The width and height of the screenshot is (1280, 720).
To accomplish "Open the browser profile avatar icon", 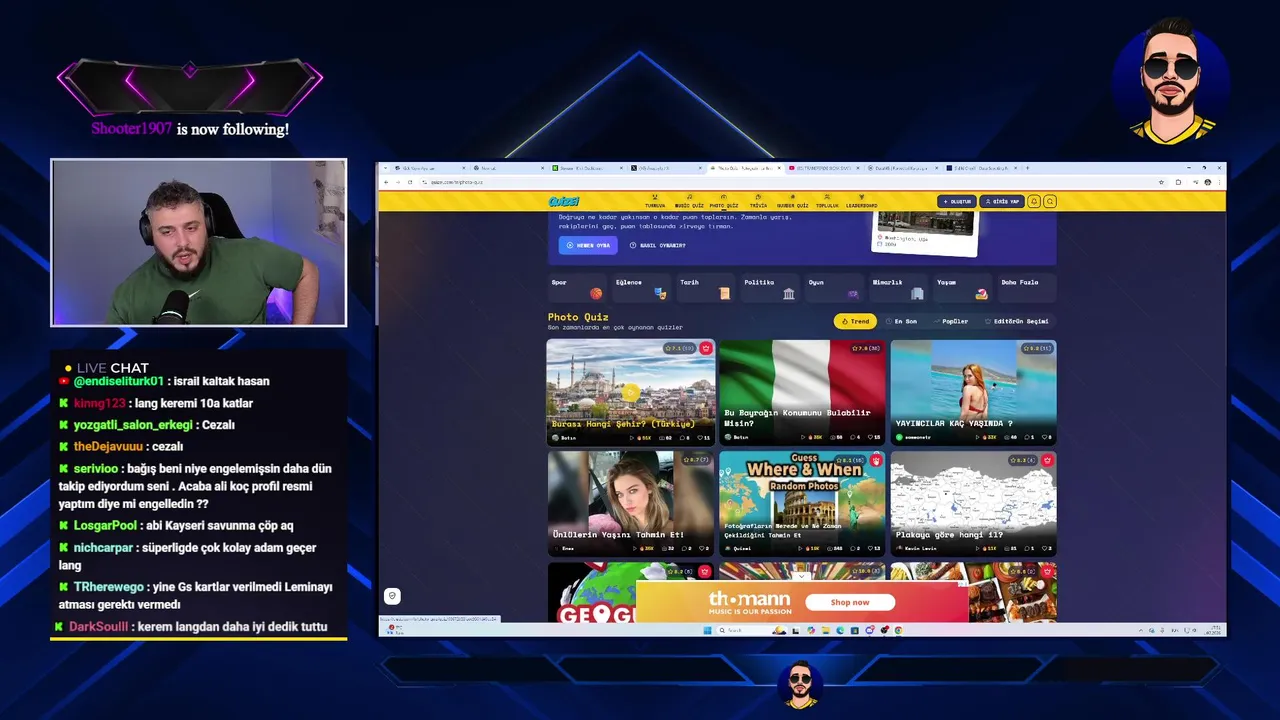I will pos(1208,182).
